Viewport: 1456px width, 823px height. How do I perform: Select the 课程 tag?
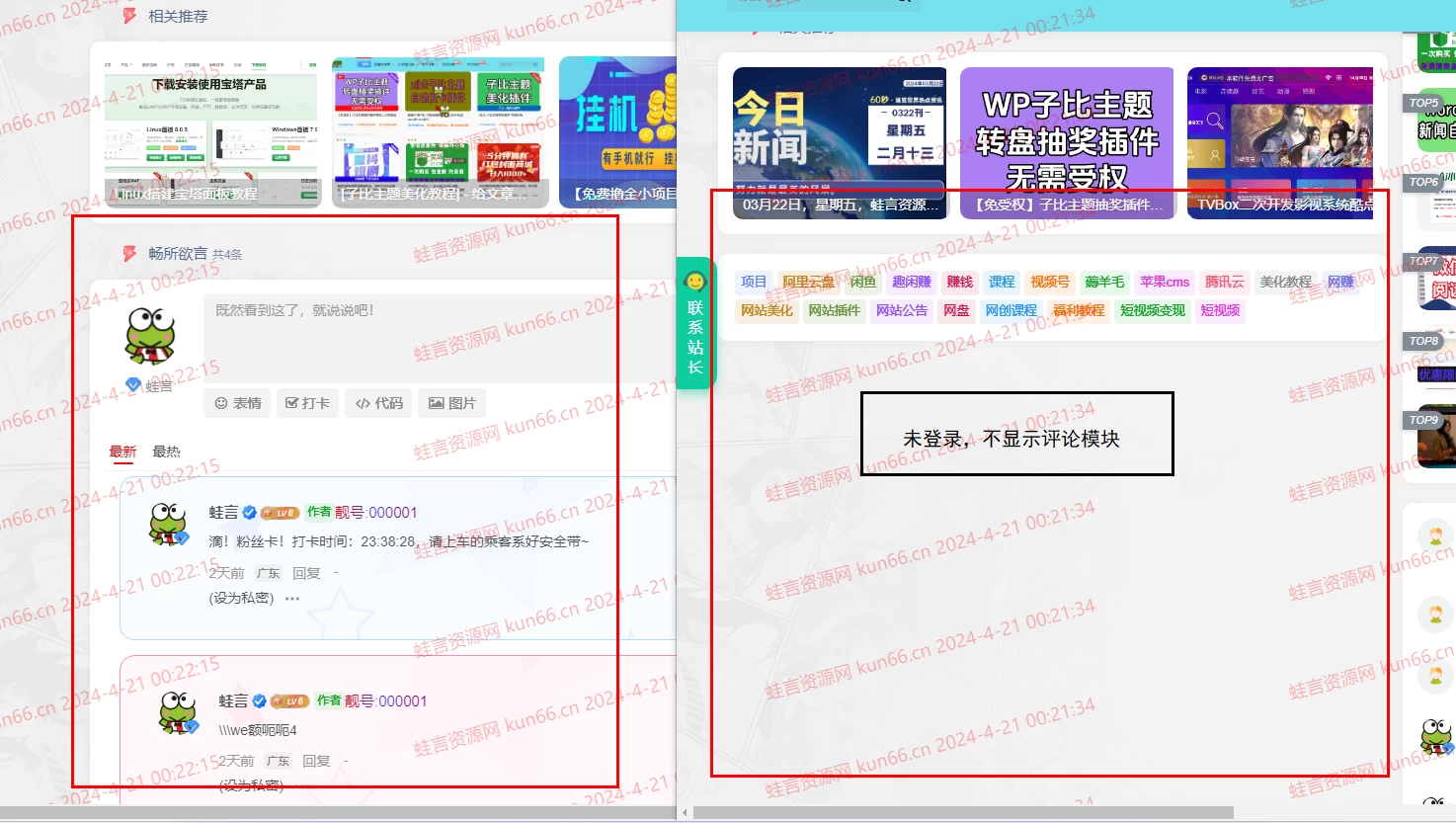pos(1002,282)
